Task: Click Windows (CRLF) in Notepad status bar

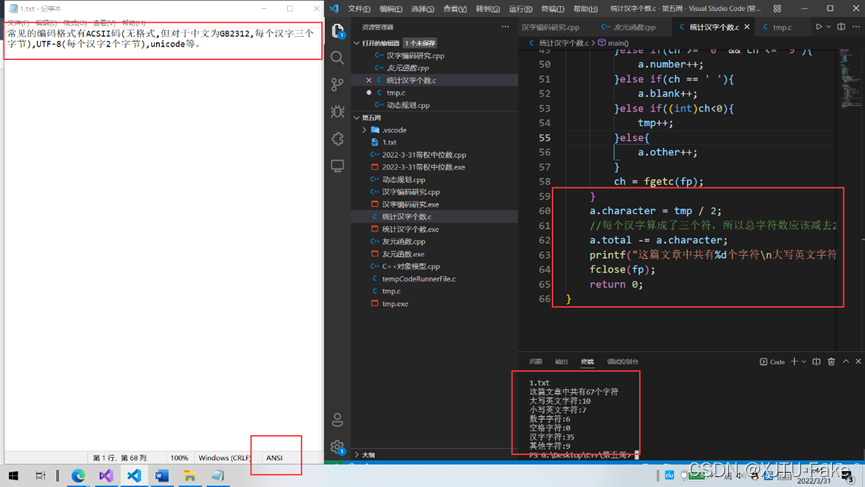Action: 225,458
